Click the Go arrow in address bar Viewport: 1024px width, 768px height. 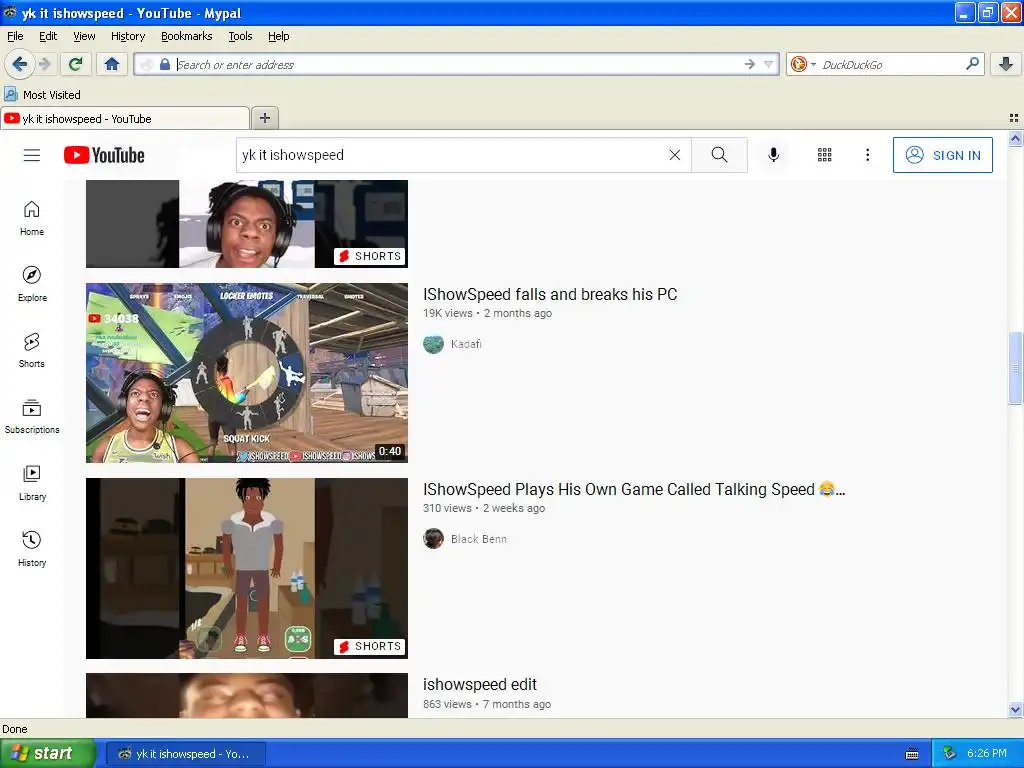(x=749, y=64)
